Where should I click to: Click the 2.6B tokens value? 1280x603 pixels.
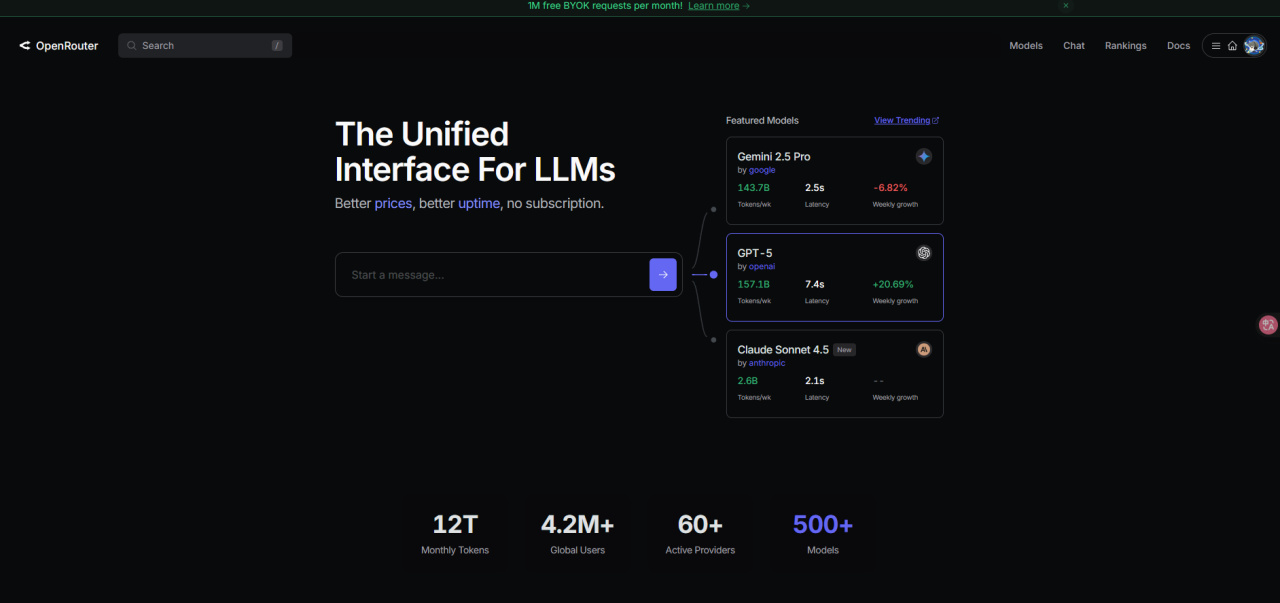pos(748,381)
